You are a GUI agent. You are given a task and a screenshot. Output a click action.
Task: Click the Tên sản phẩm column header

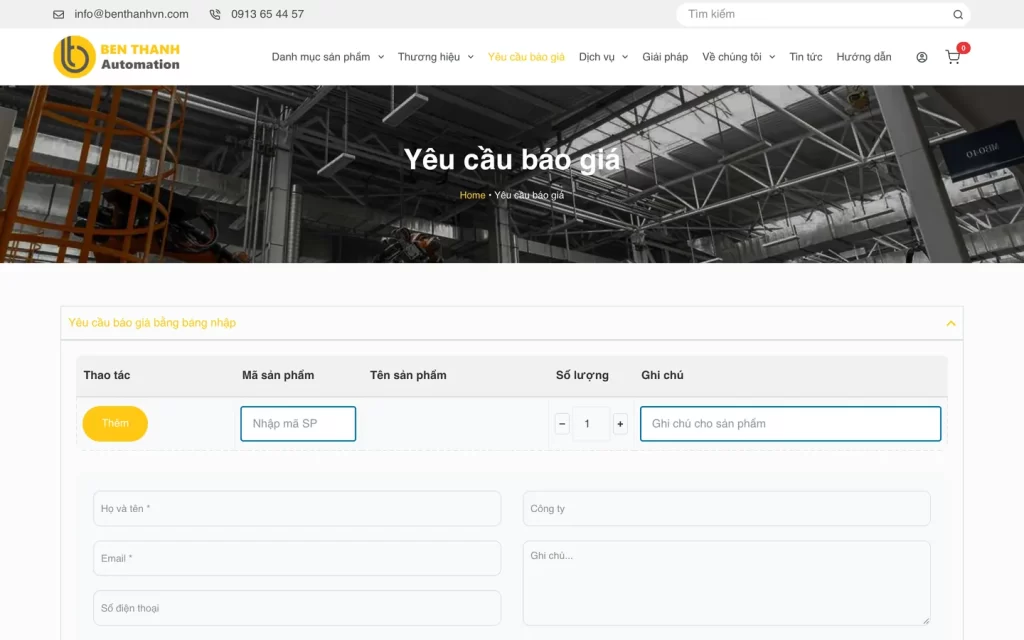(408, 376)
